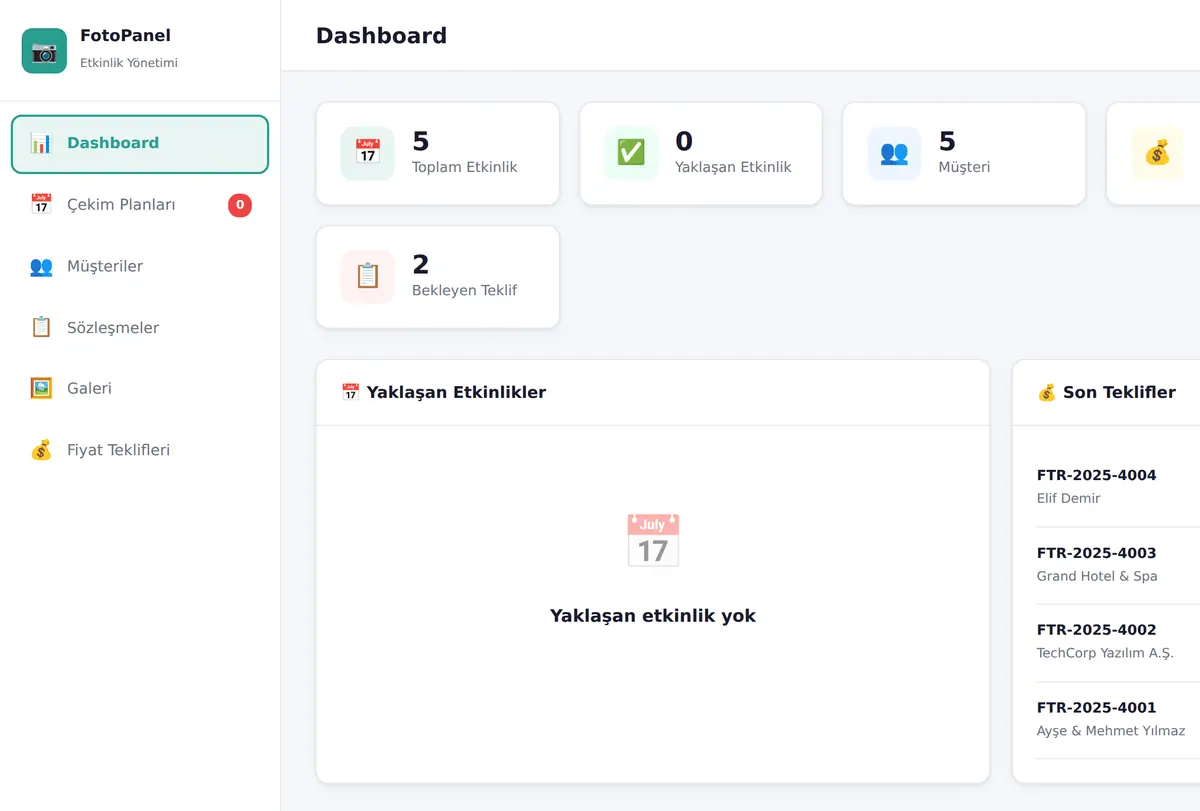Click the Müşteri stat card people icon
The image size is (1200, 811).
coord(894,153)
